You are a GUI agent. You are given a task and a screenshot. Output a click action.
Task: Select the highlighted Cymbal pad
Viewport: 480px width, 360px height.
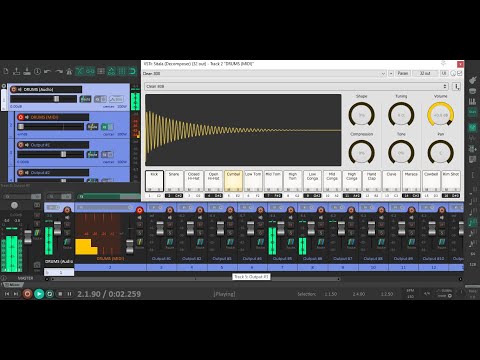pyautogui.click(x=233, y=181)
